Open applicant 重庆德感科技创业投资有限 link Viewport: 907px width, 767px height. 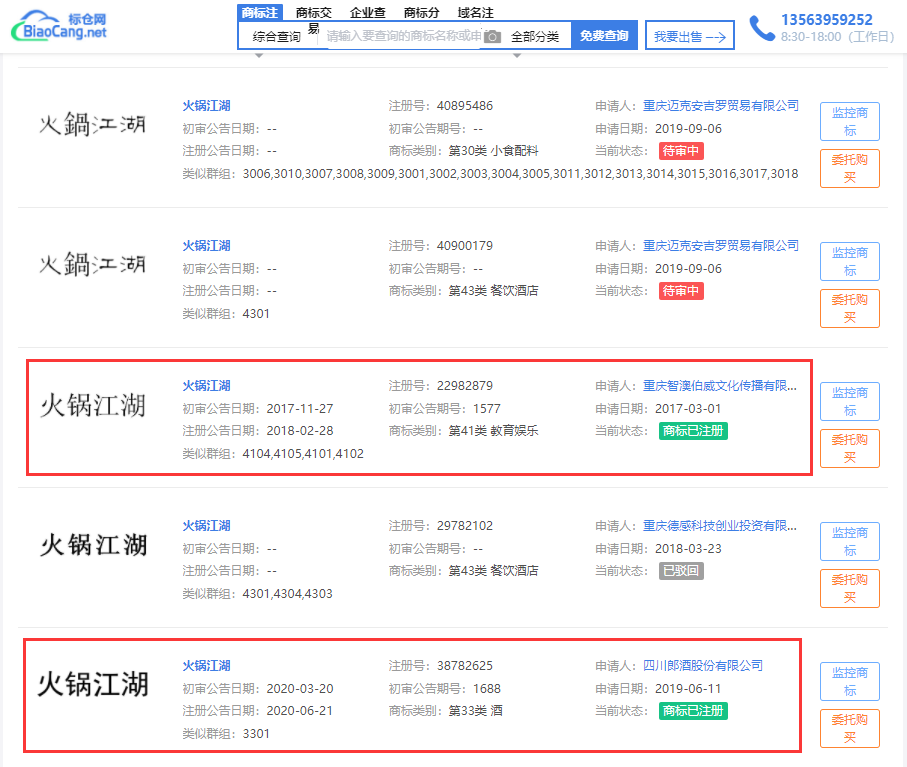pos(720,526)
